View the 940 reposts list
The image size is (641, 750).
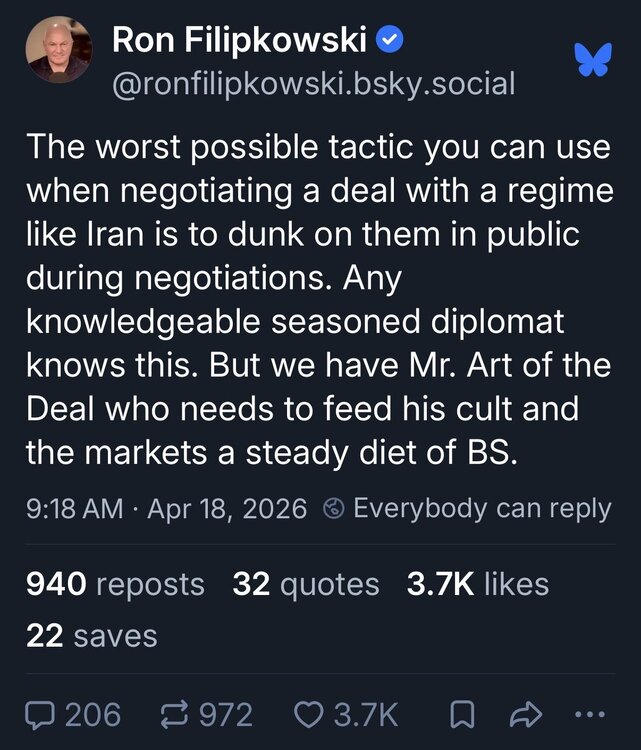[x=116, y=584]
